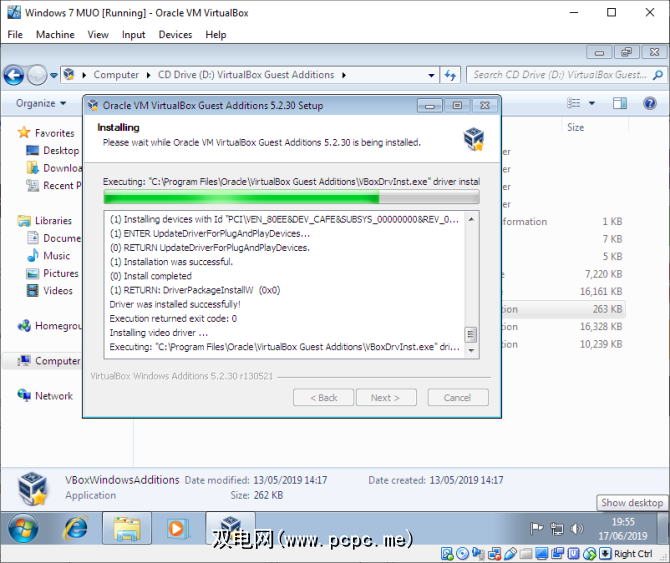670x563 pixels.
Task: Click the video capture status icon
Action: (x=557, y=554)
